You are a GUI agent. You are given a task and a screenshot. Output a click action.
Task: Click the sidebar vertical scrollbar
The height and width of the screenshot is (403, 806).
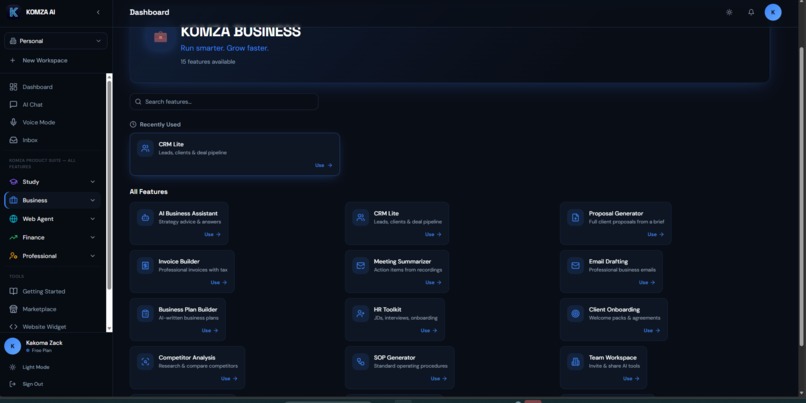109,185
